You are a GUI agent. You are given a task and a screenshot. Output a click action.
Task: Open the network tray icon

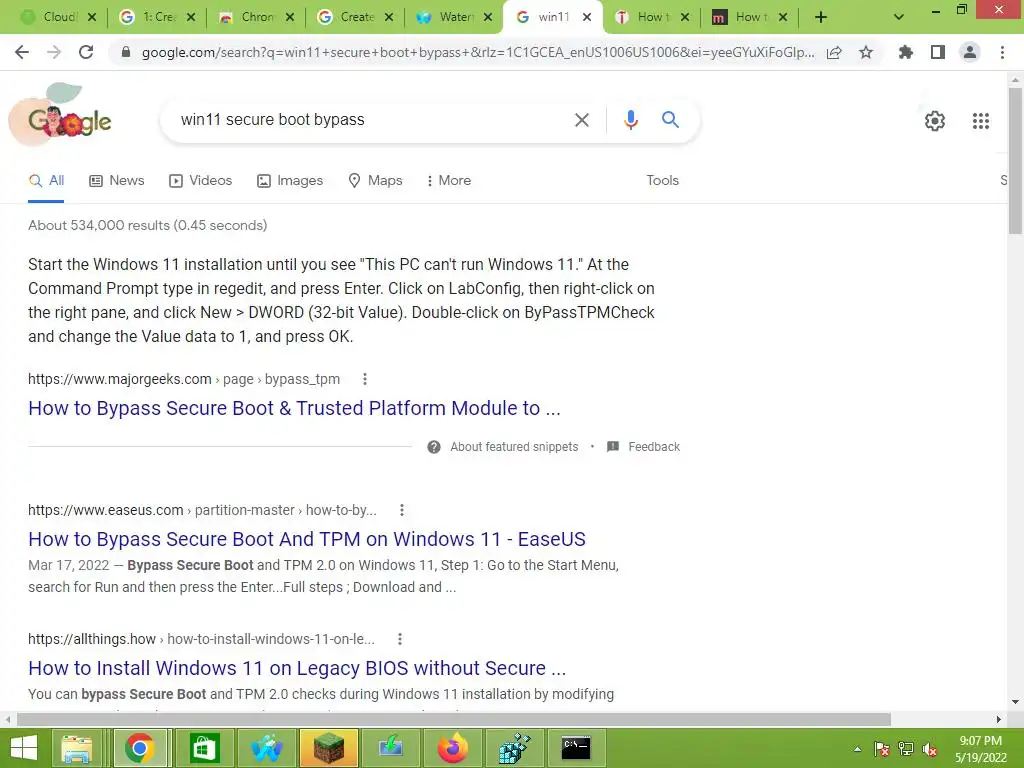coord(906,749)
